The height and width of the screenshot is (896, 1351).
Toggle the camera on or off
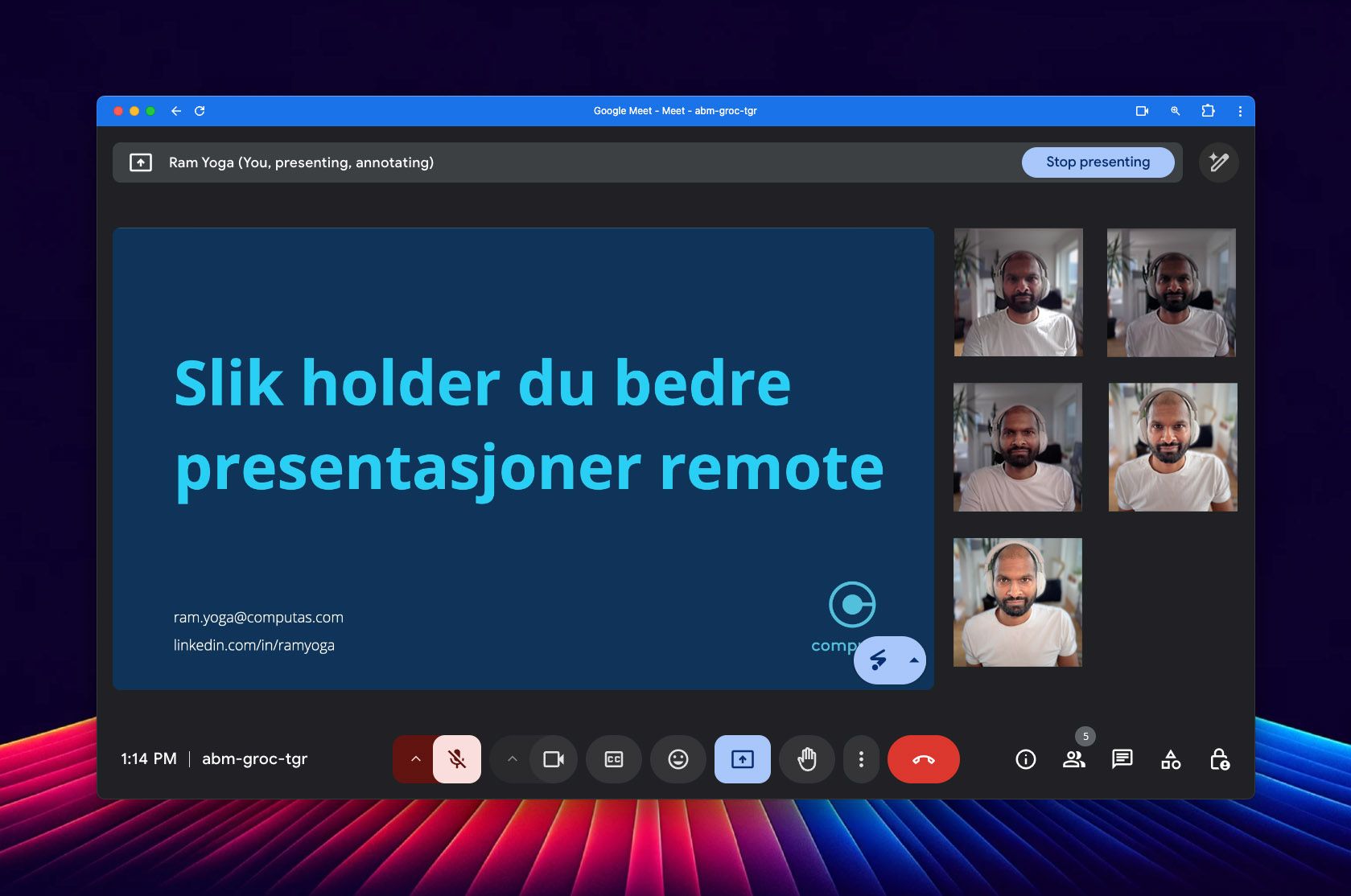coord(554,759)
